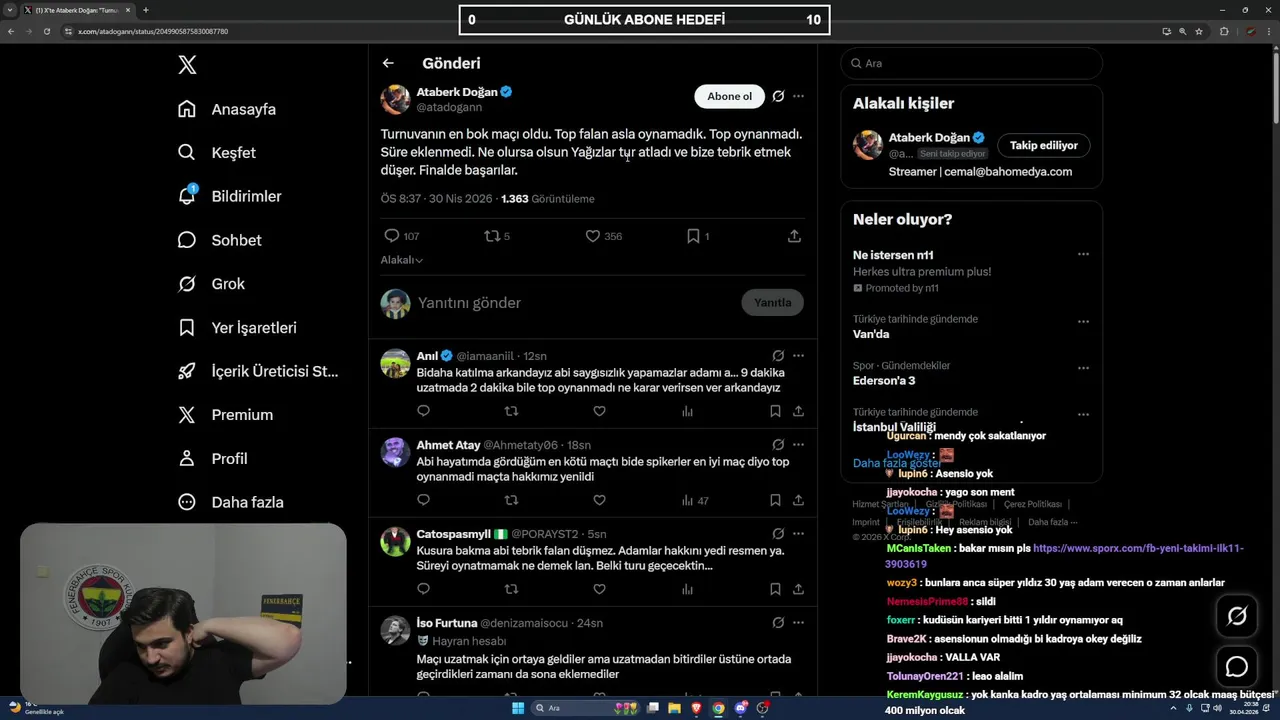
Task: Click the Yanıtla button
Action: 772,302
